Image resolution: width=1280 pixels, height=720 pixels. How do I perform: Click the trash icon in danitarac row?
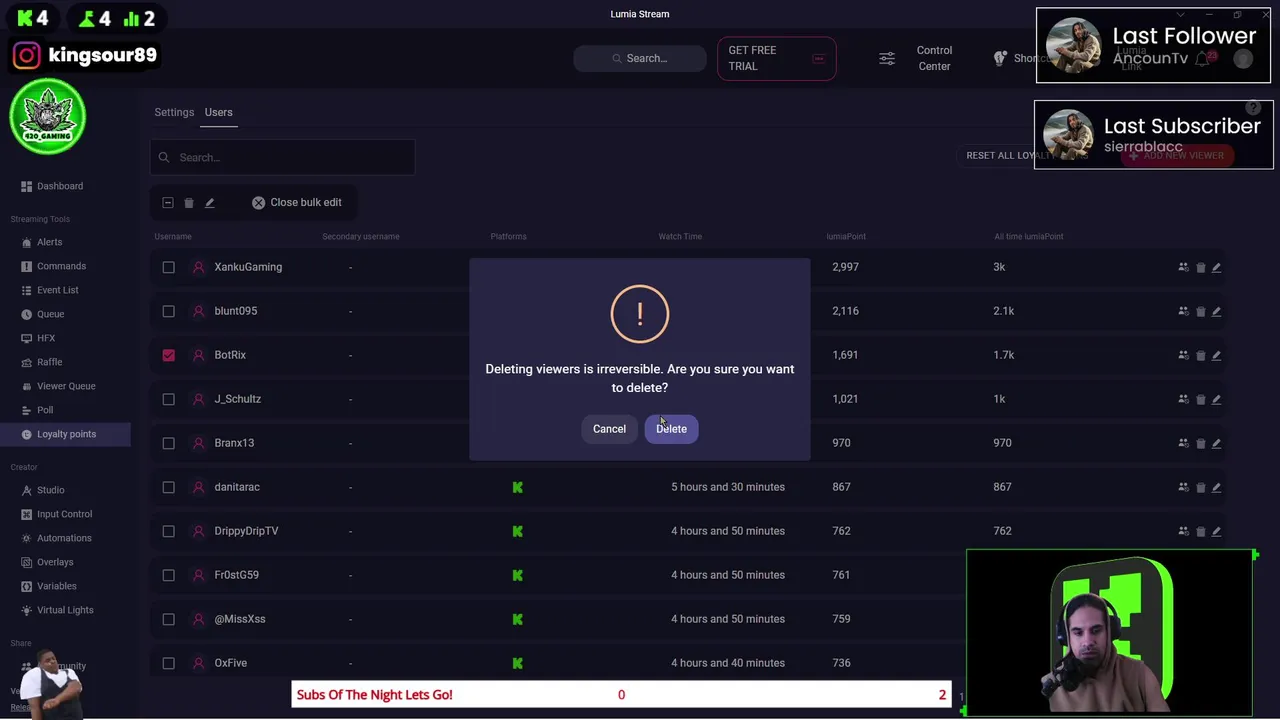(1200, 487)
